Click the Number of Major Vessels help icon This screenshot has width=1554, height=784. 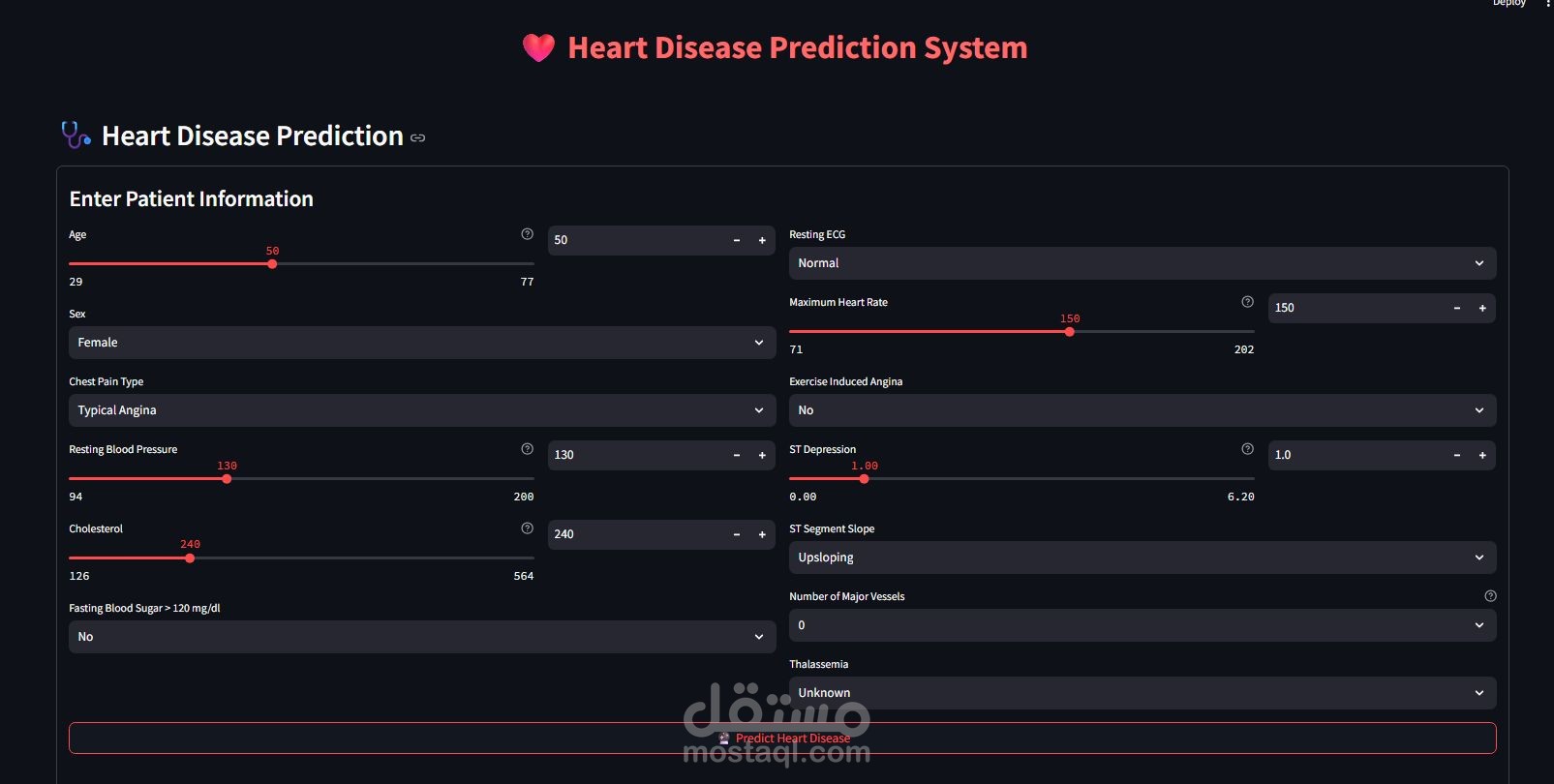pos(1490,596)
